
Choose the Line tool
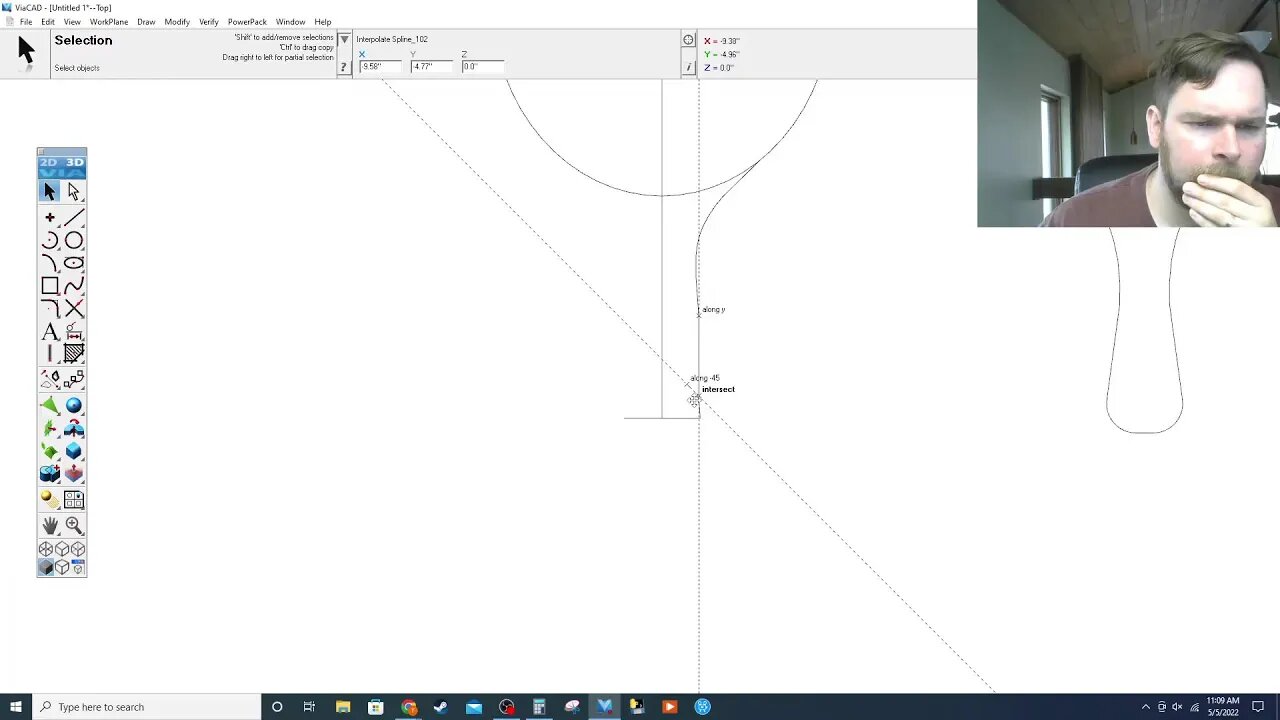pyautogui.click(x=74, y=218)
